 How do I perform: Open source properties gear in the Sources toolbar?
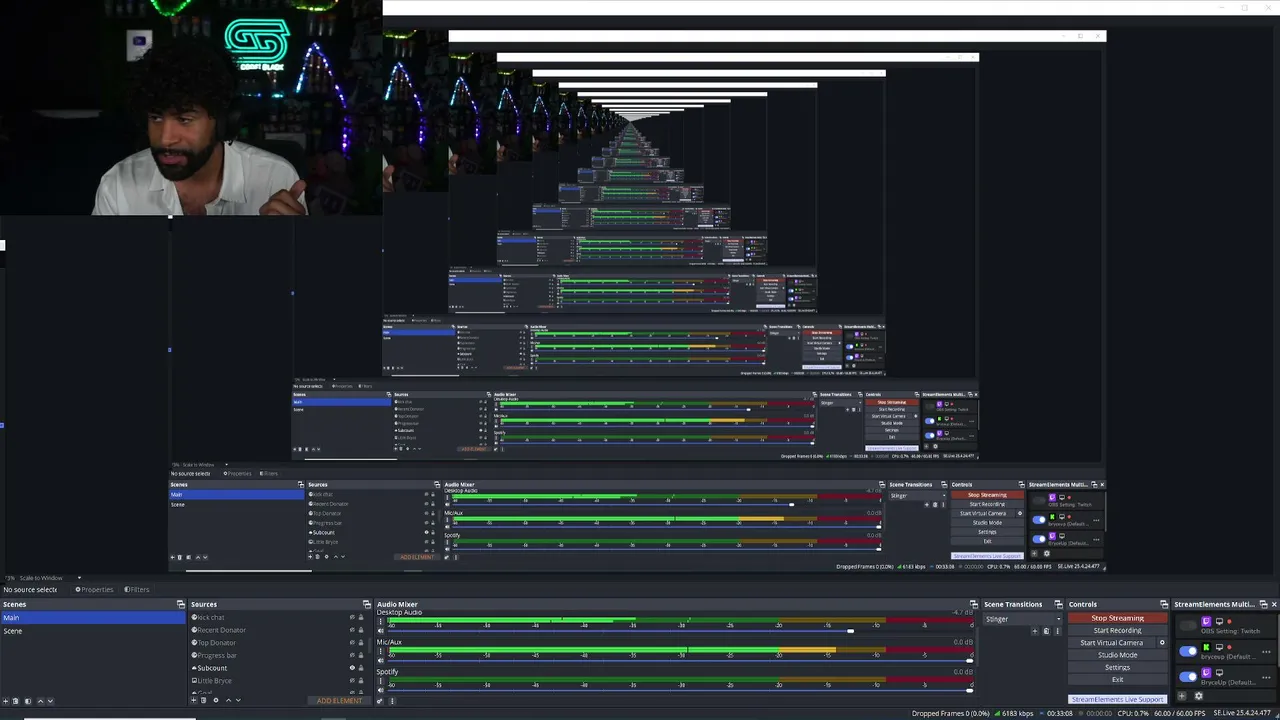point(215,700)
